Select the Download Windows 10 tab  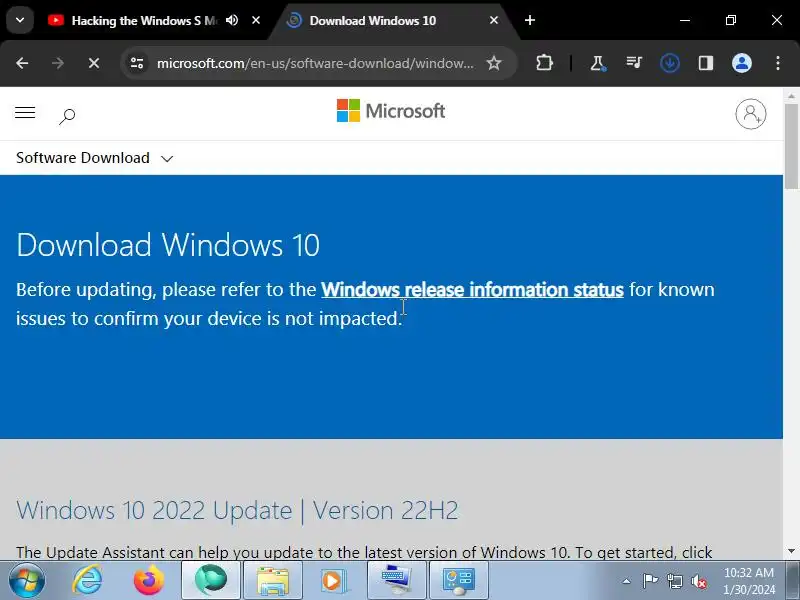point(372,20)
